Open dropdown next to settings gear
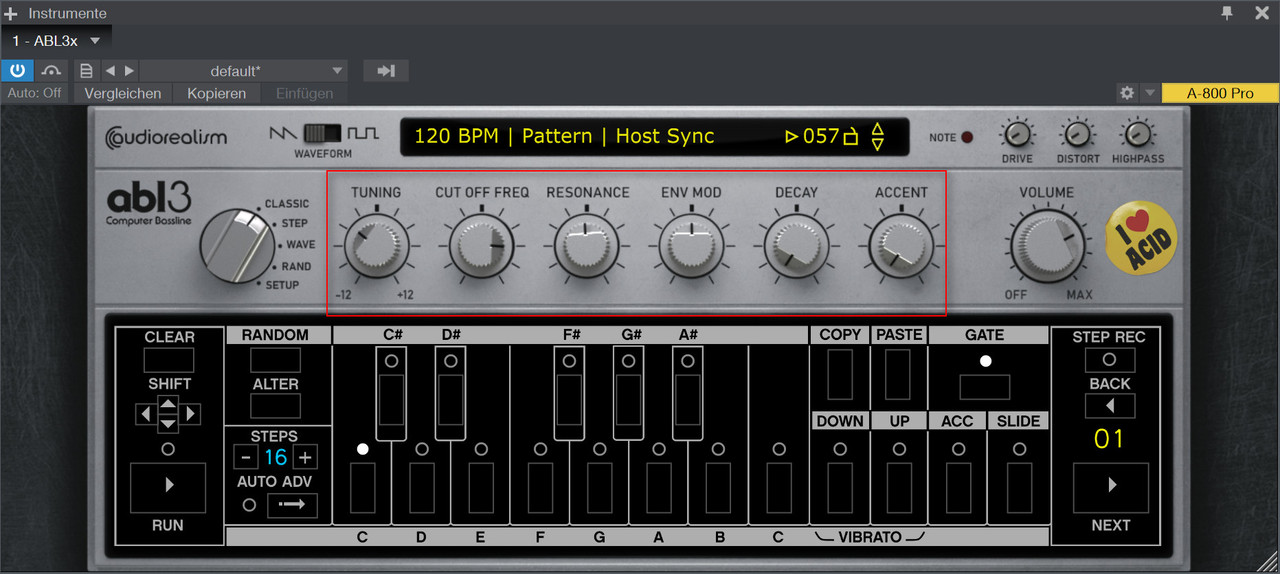Viewport: 1280px width, 574px height. tap(1149, 93)
